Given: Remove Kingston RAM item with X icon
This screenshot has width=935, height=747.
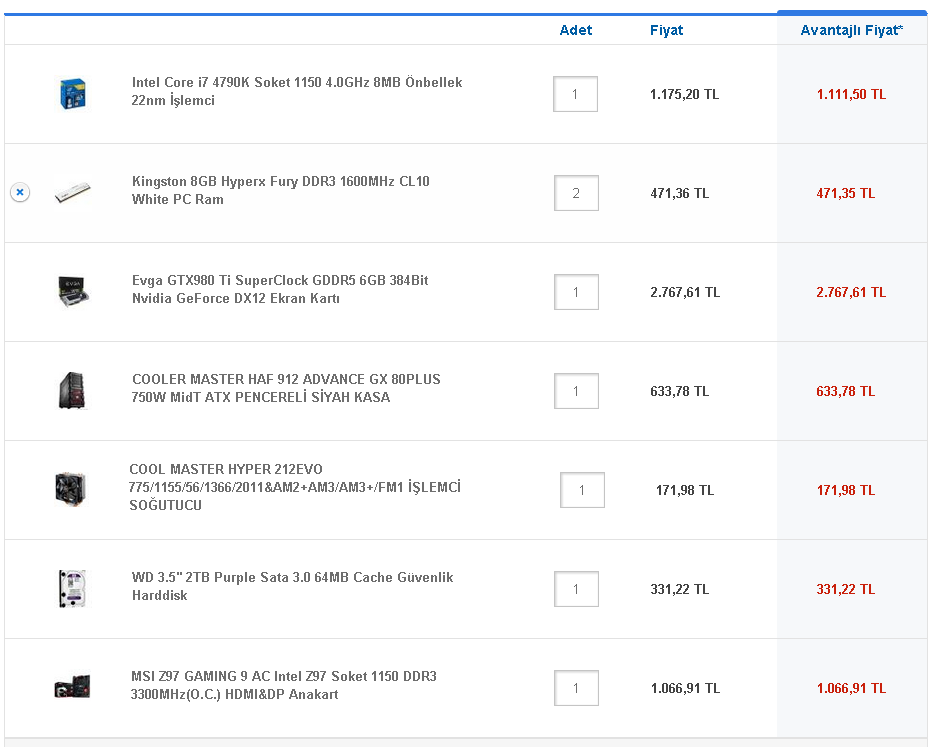Looking at the screenshot, I should click(x=20, y=192).
